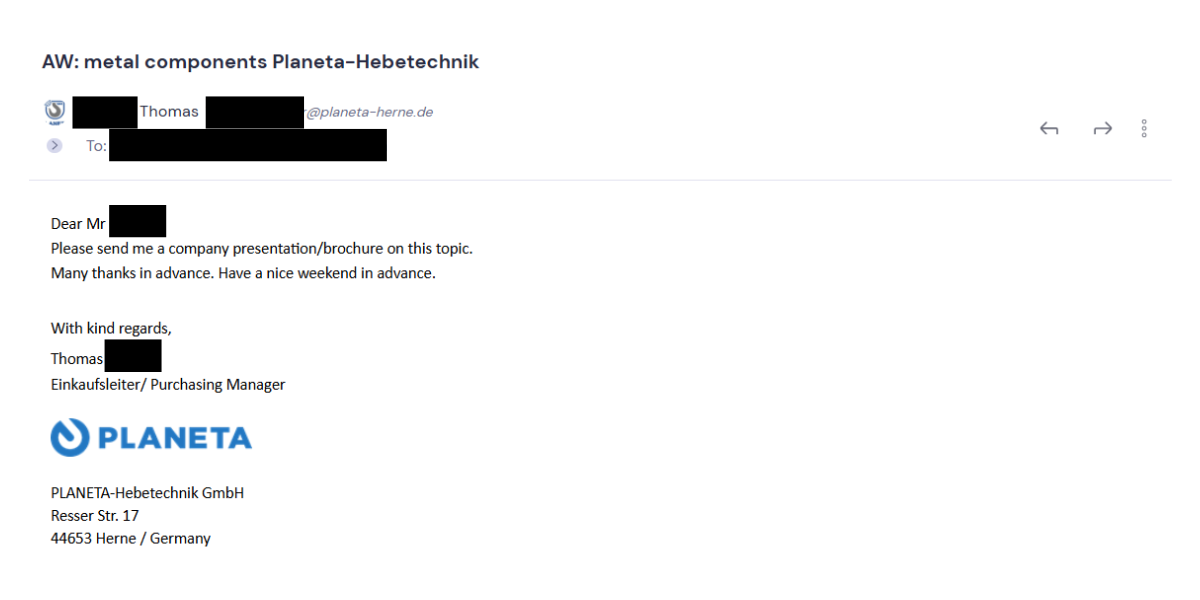Open the three-dot more options menu
Viewport: 1200px width, 600px height.
(1144, 128)
